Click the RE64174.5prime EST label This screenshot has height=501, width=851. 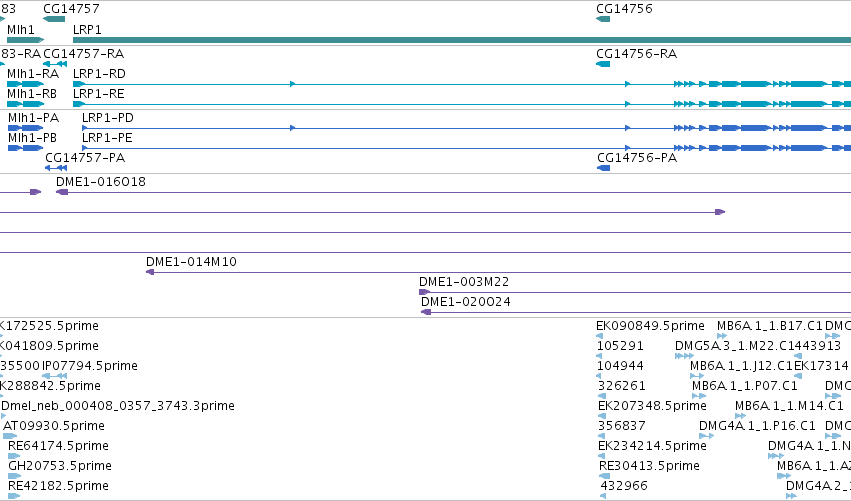pos(59,446)
